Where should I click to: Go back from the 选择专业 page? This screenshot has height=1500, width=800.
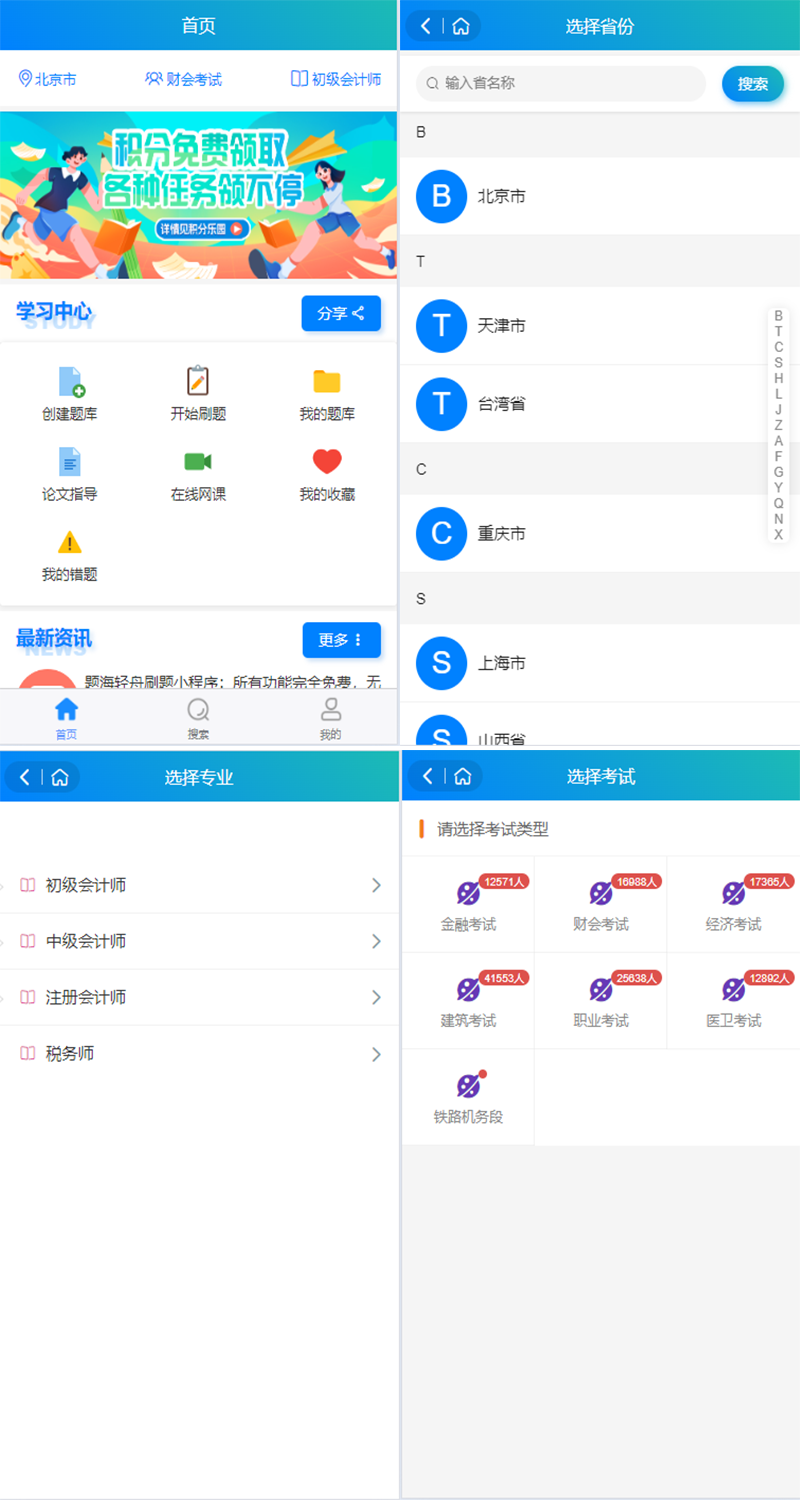point(25,777)
